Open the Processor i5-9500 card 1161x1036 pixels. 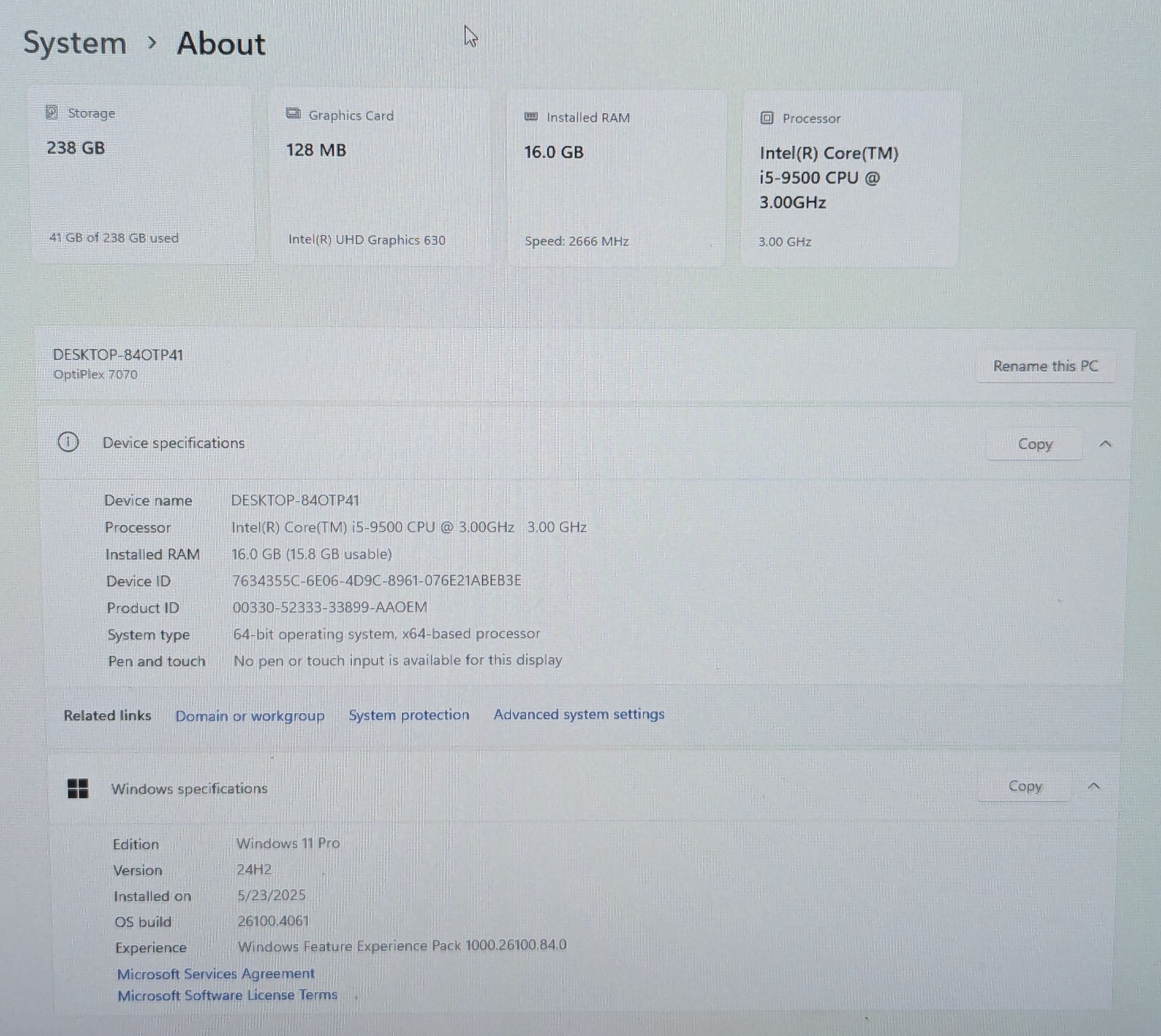click(850, 180)
